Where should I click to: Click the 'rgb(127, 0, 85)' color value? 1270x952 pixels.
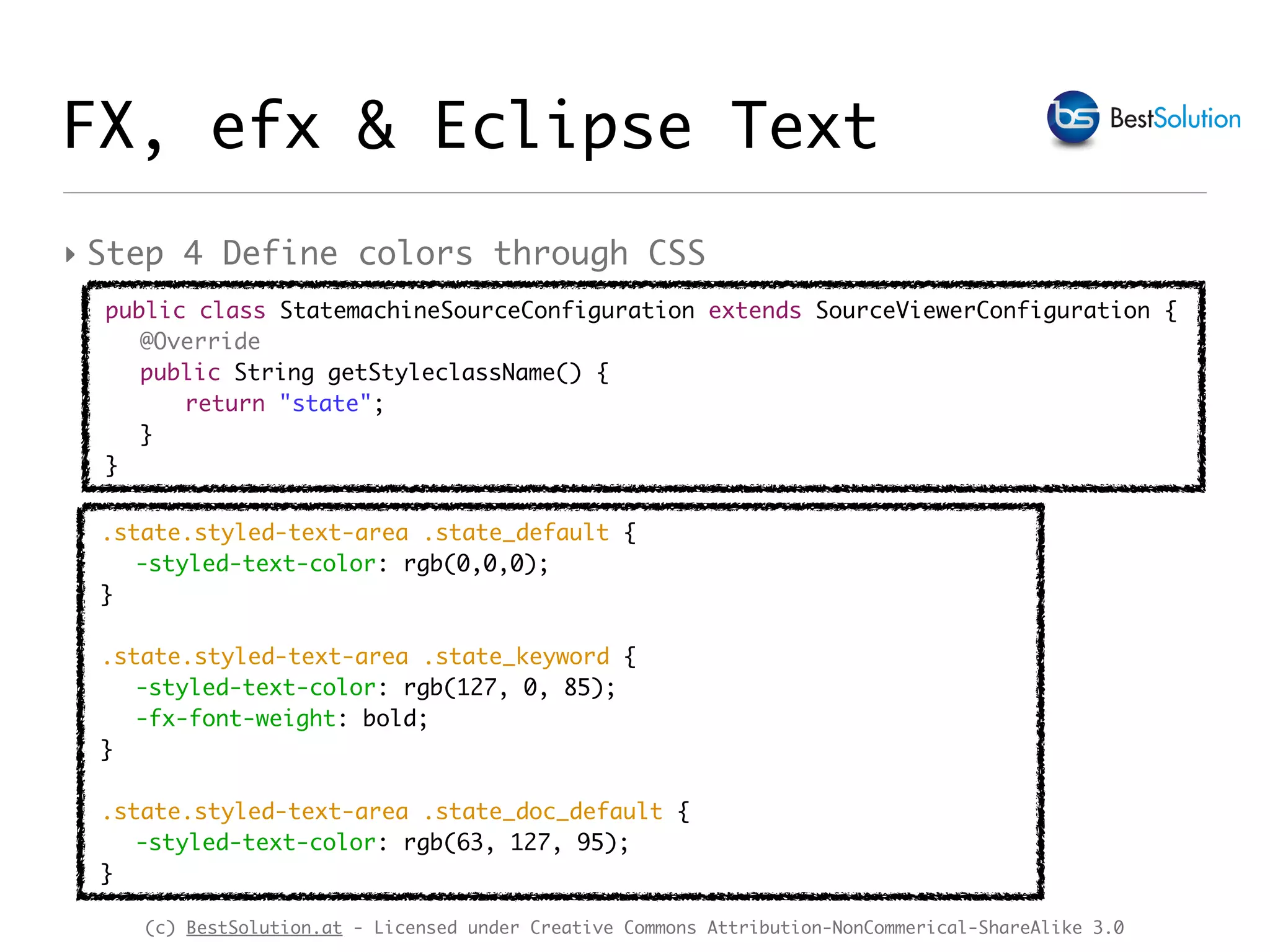pyautogui.click(x=503, y=687)
